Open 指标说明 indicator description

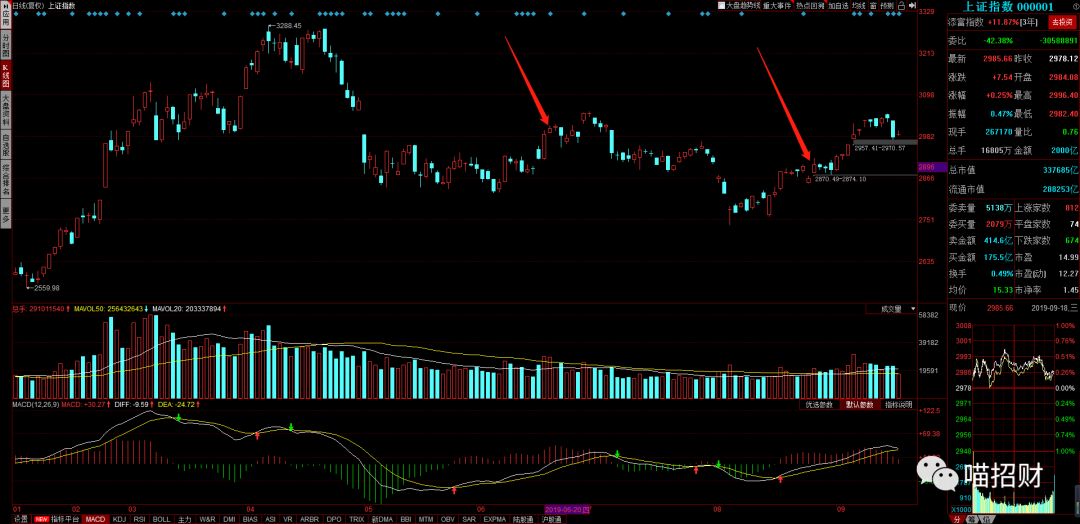coord(898,404)
